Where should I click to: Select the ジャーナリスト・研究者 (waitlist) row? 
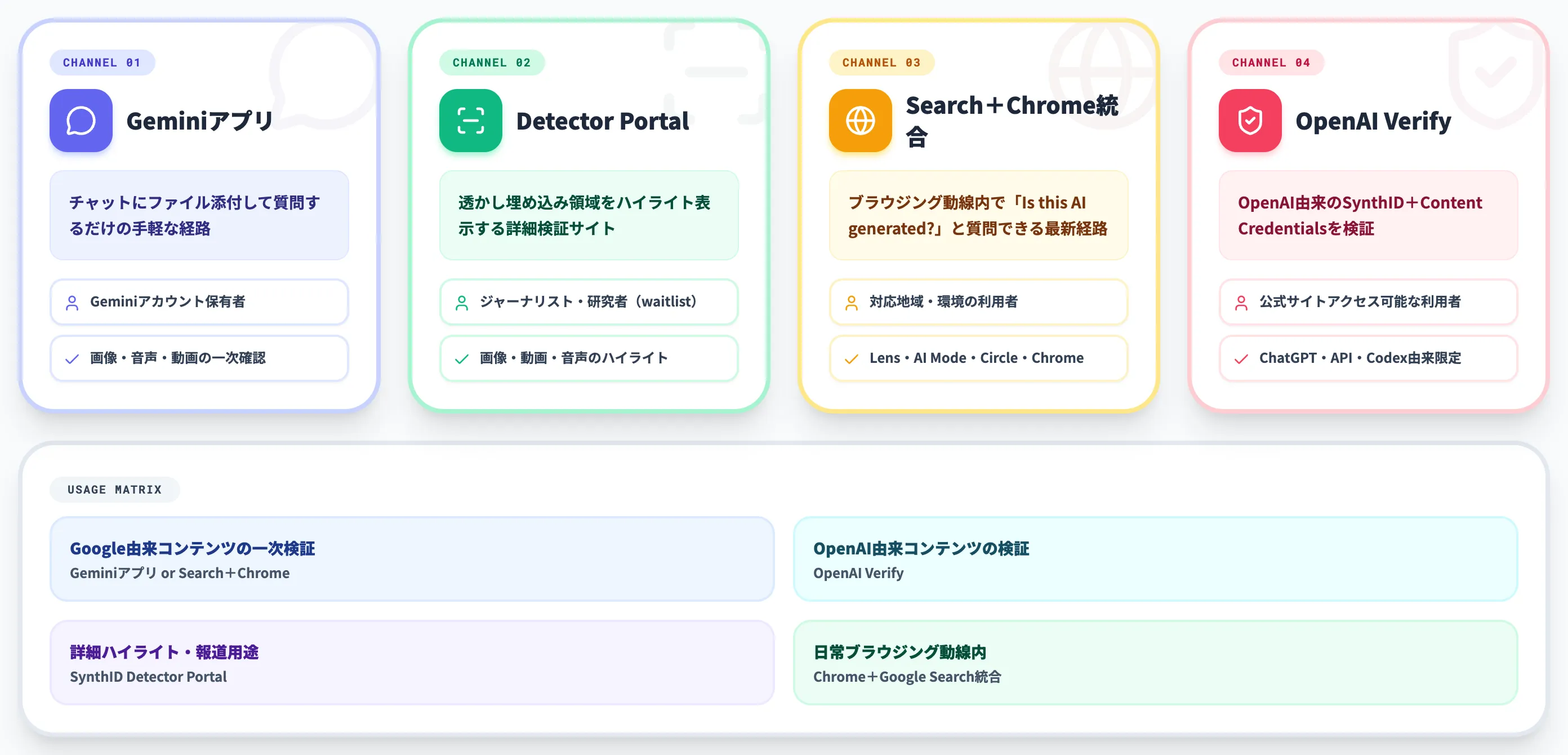pyautogui.click(x=589, y=302)
